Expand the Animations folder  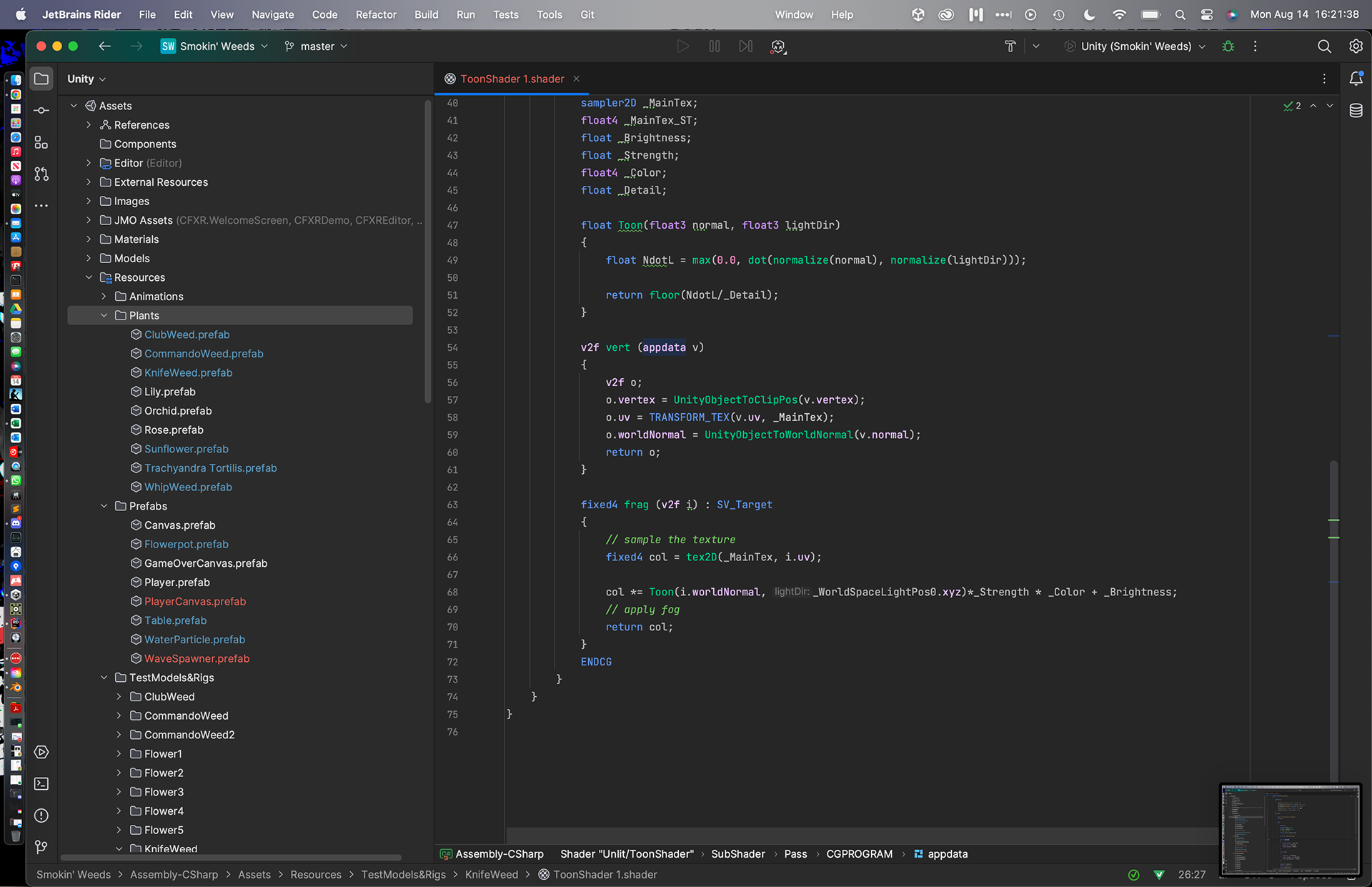coord(104,297)
